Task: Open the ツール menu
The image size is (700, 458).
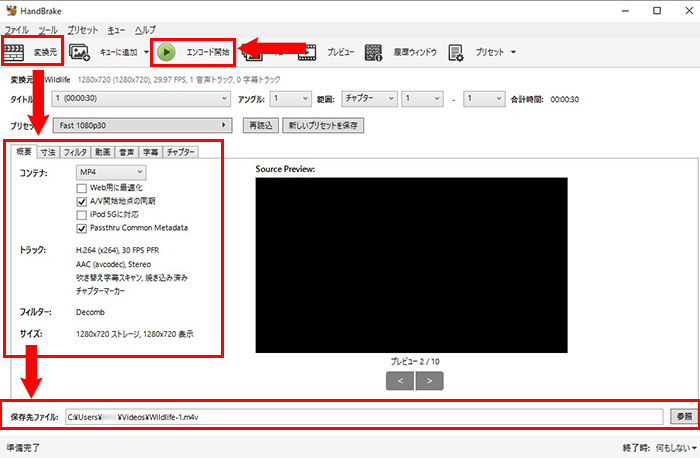Action: [x=48, y=30]
